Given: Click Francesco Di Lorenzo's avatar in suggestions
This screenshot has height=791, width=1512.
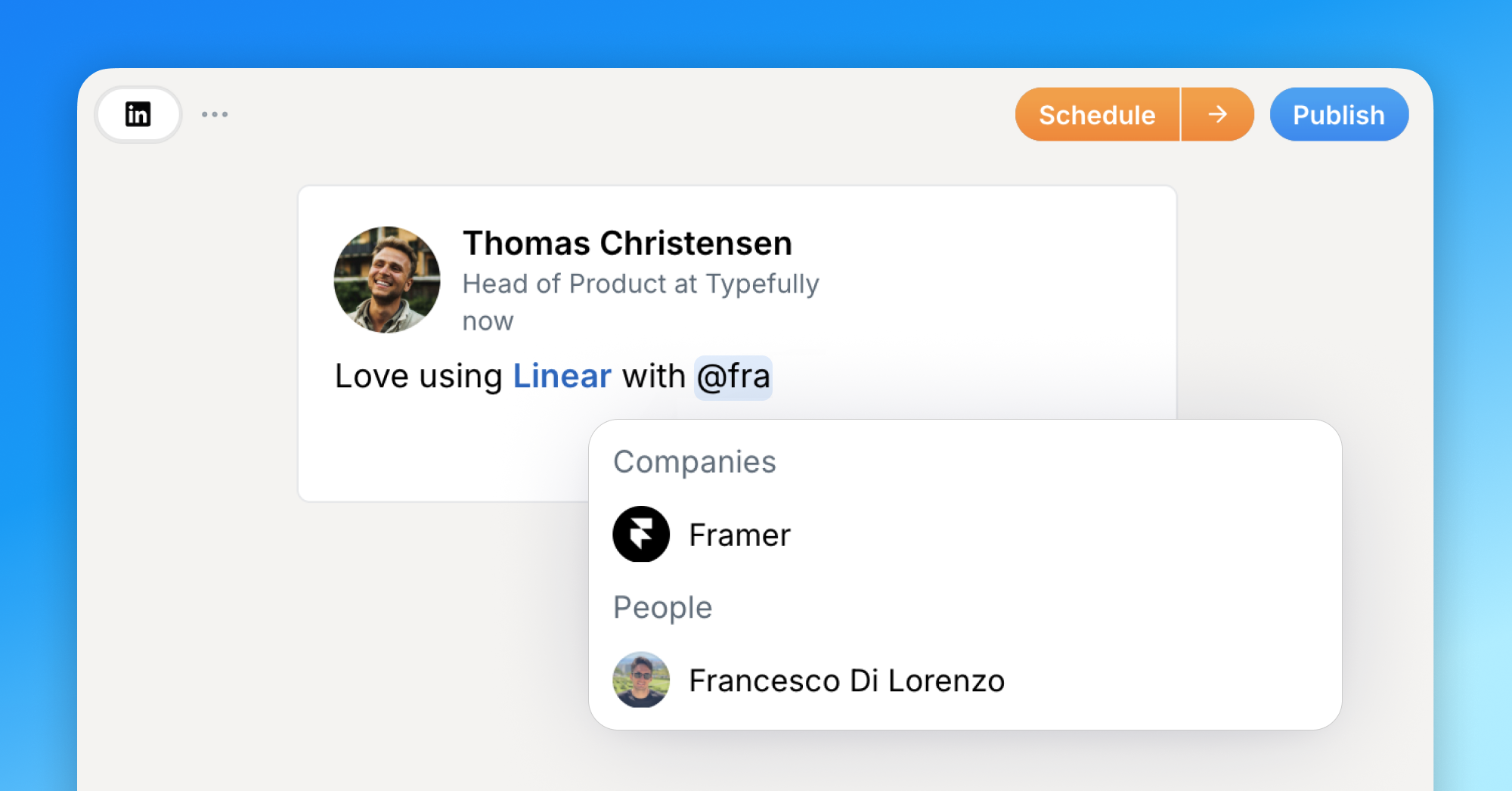Looking at the screenshot, I should (x=641, y=680).
